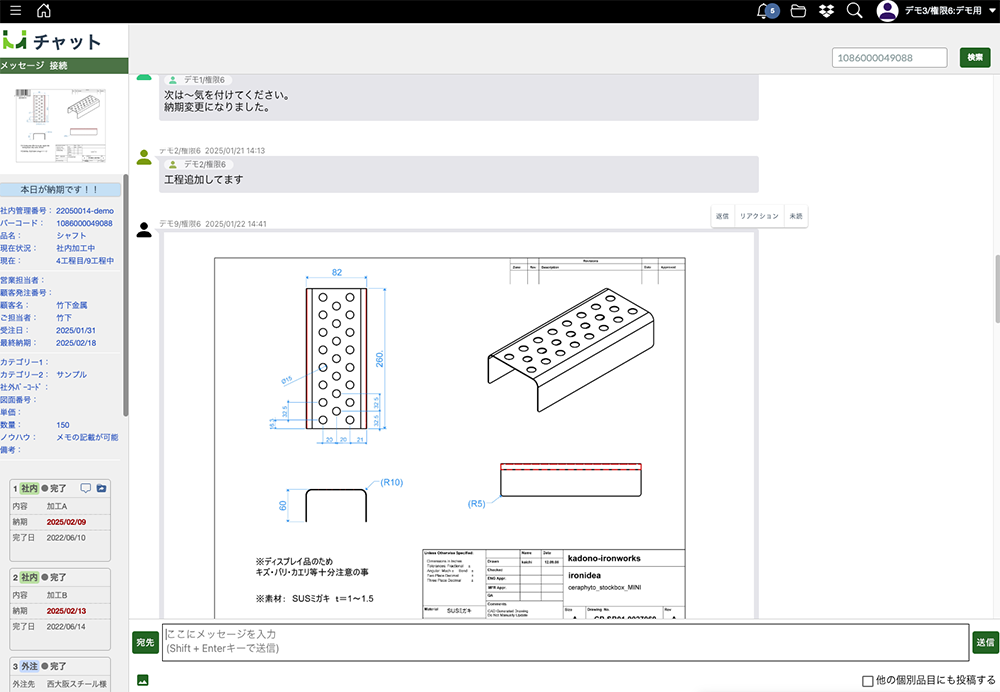The height and width of the screenshot is (692, 1000).
Task: Click ノウハウ value メモの記載が可能
Action: (87, 438)
